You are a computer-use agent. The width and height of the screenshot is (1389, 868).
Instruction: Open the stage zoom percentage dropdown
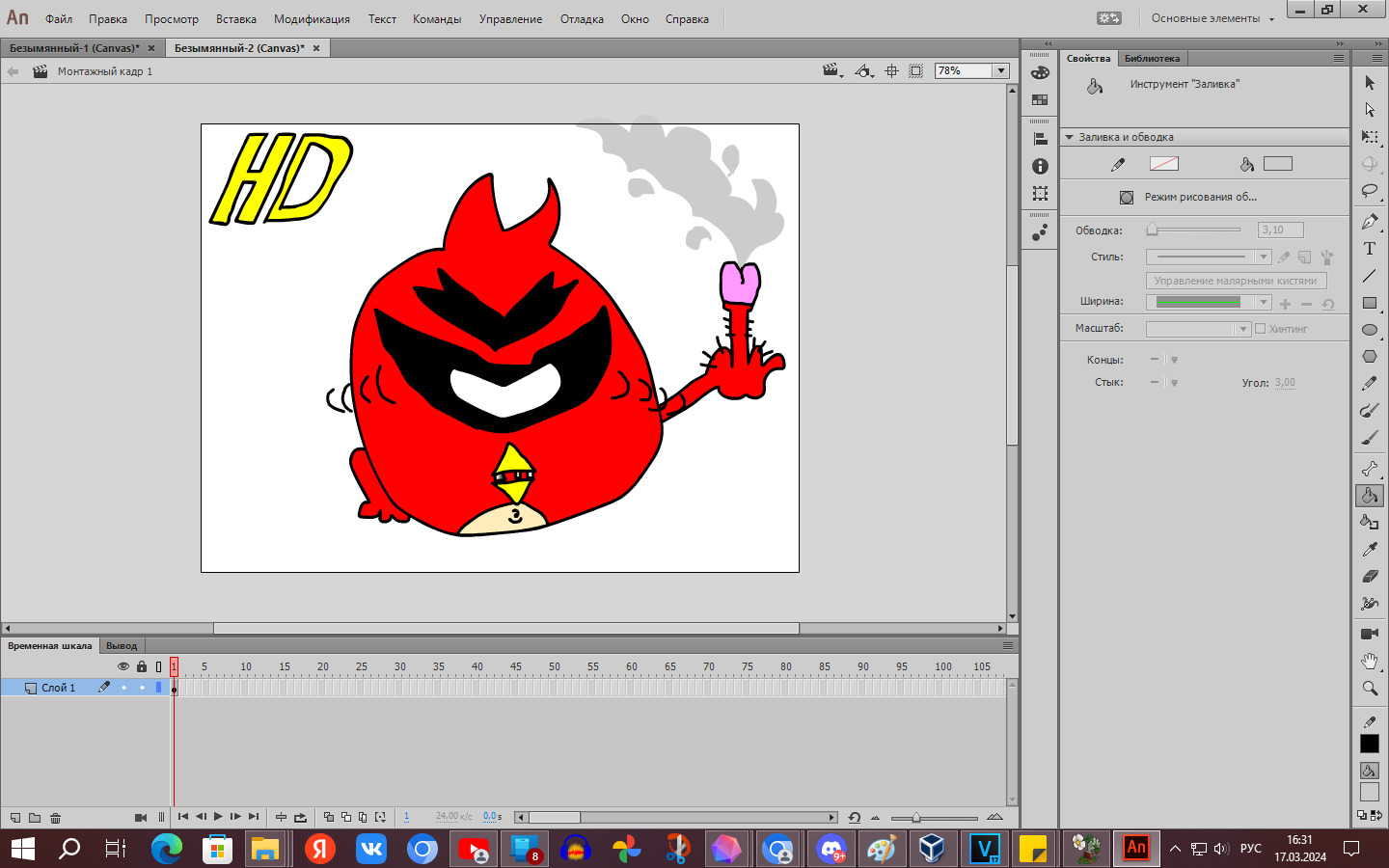(x=1001, y=71)
